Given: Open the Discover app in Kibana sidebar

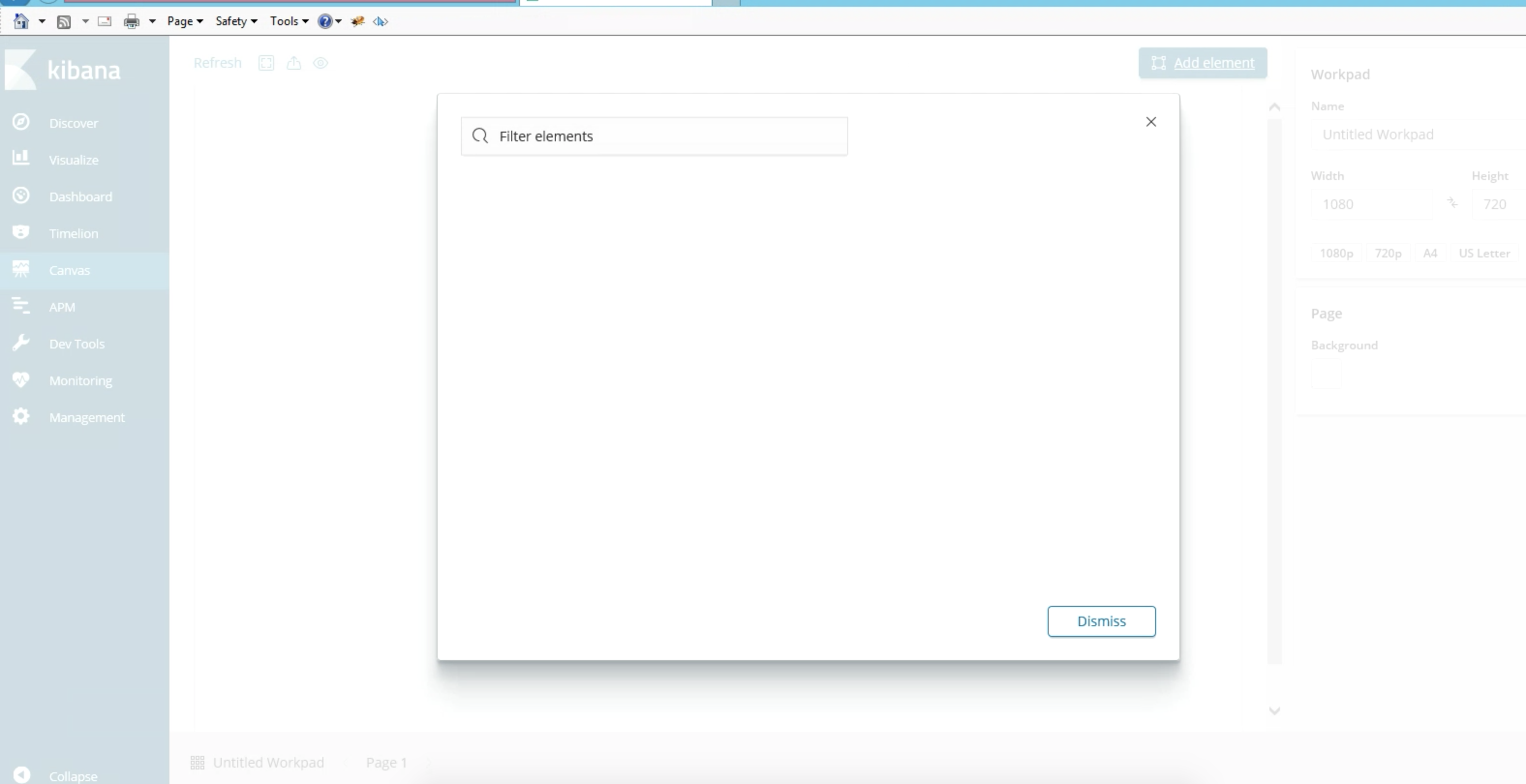Looking at the screenshot, I should tap(74, 122).
